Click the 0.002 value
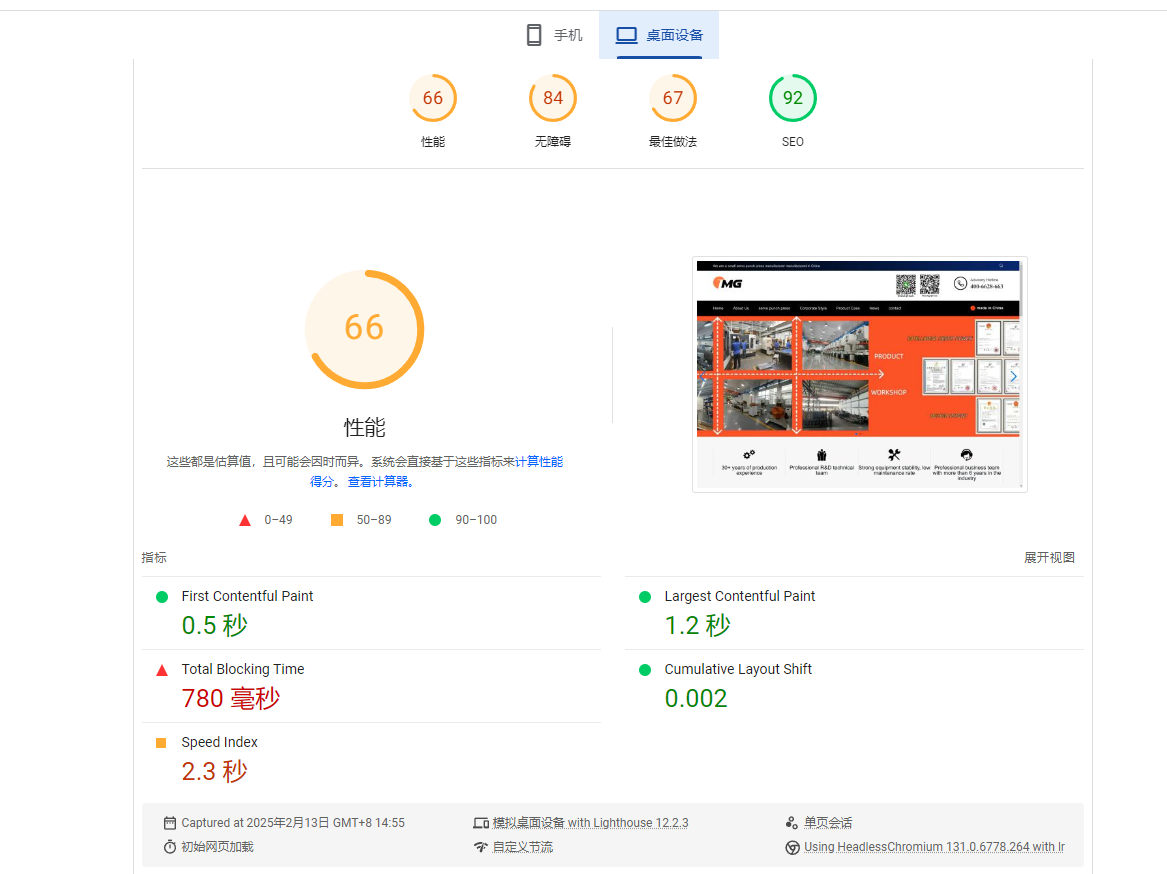 click(x=696, y=698)
